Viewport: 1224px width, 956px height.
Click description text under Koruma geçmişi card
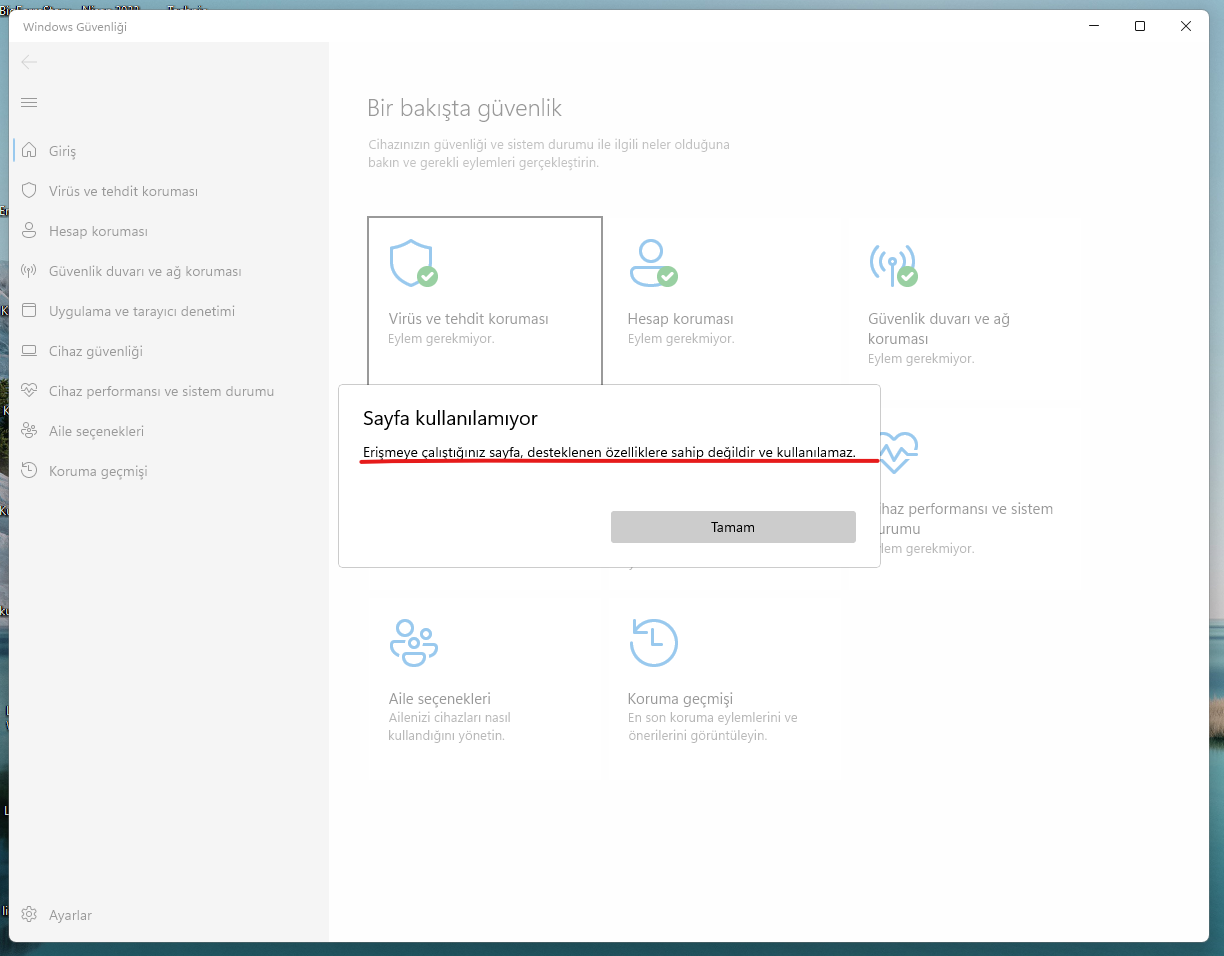712,727
